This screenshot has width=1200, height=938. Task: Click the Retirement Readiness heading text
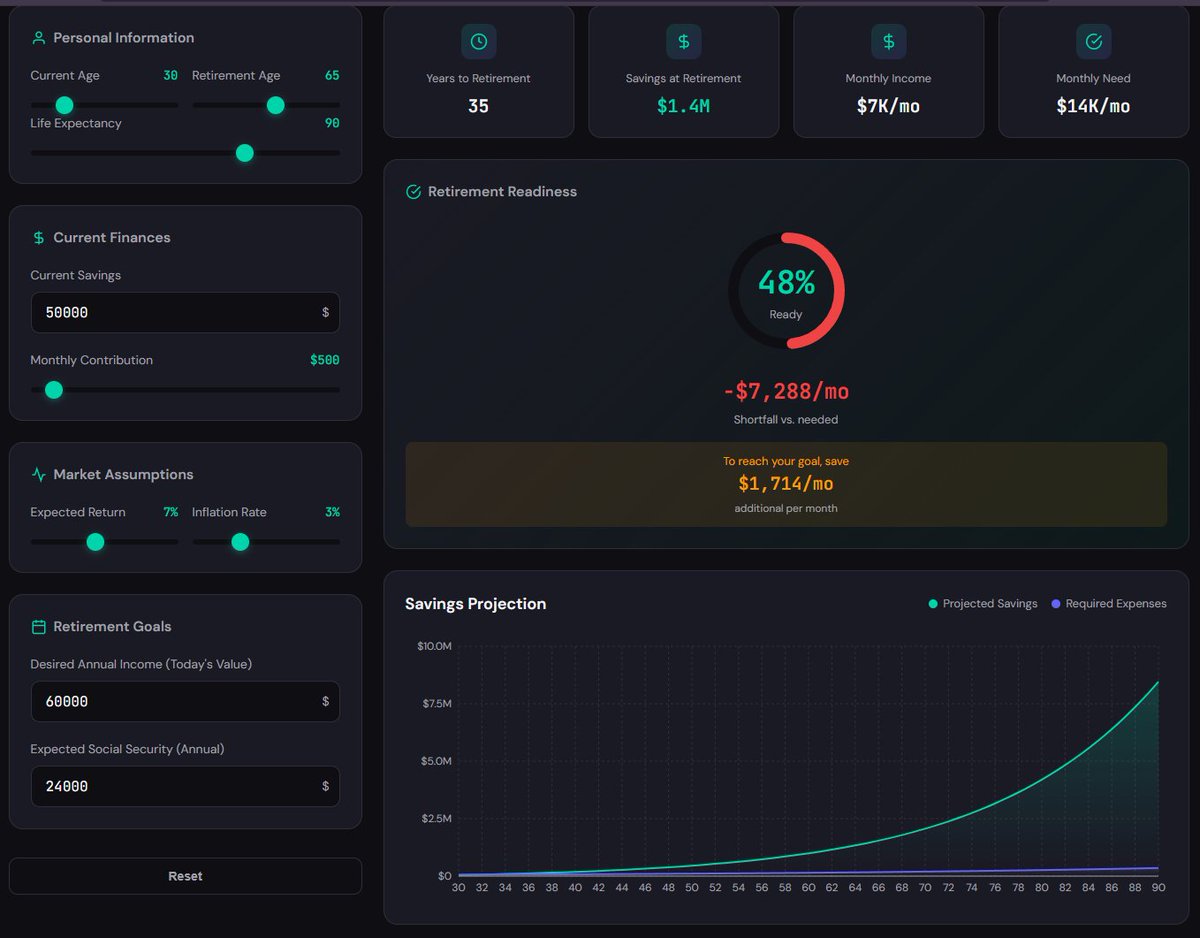[502, 192]
